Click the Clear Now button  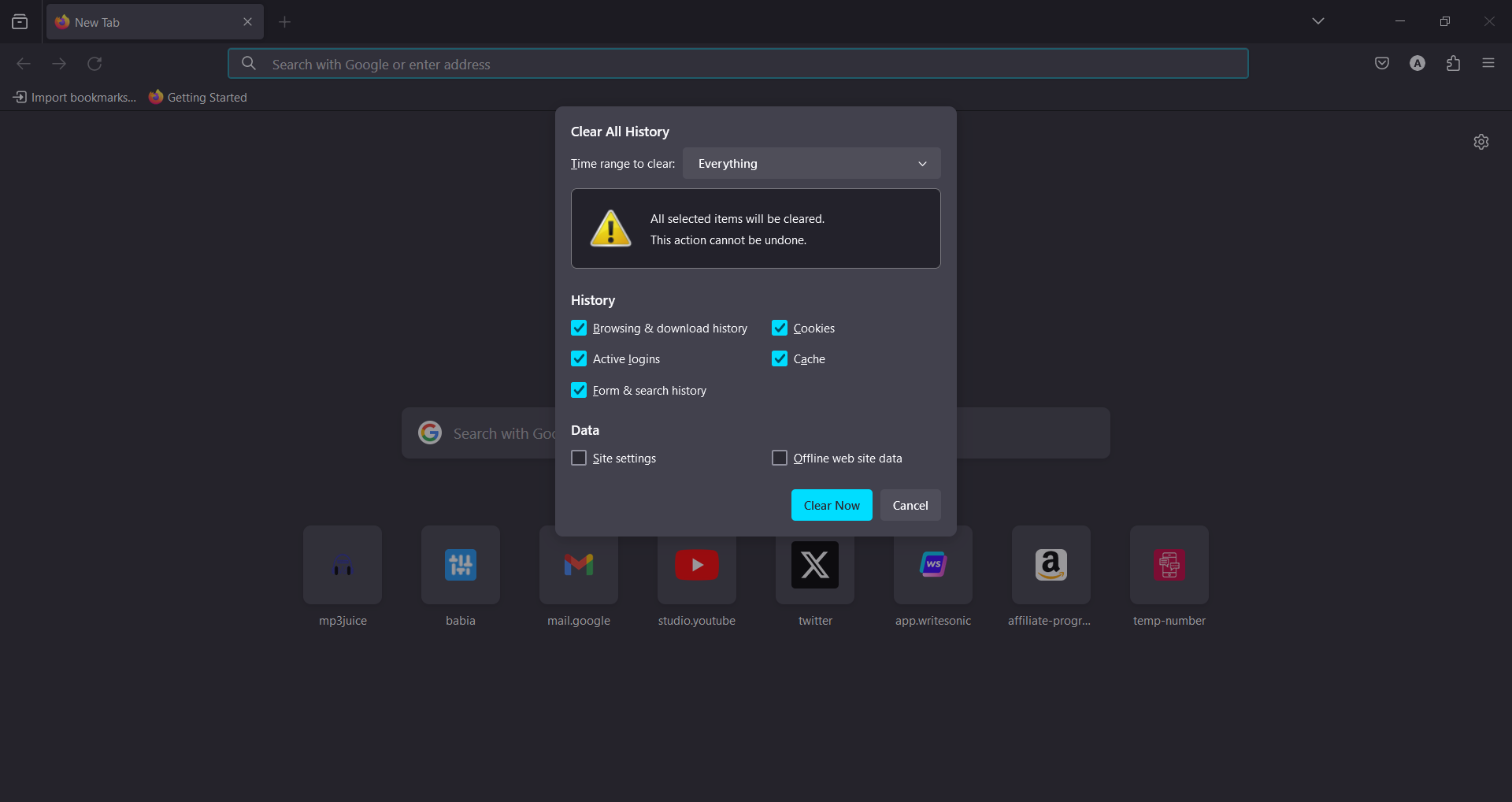point(832,505)
